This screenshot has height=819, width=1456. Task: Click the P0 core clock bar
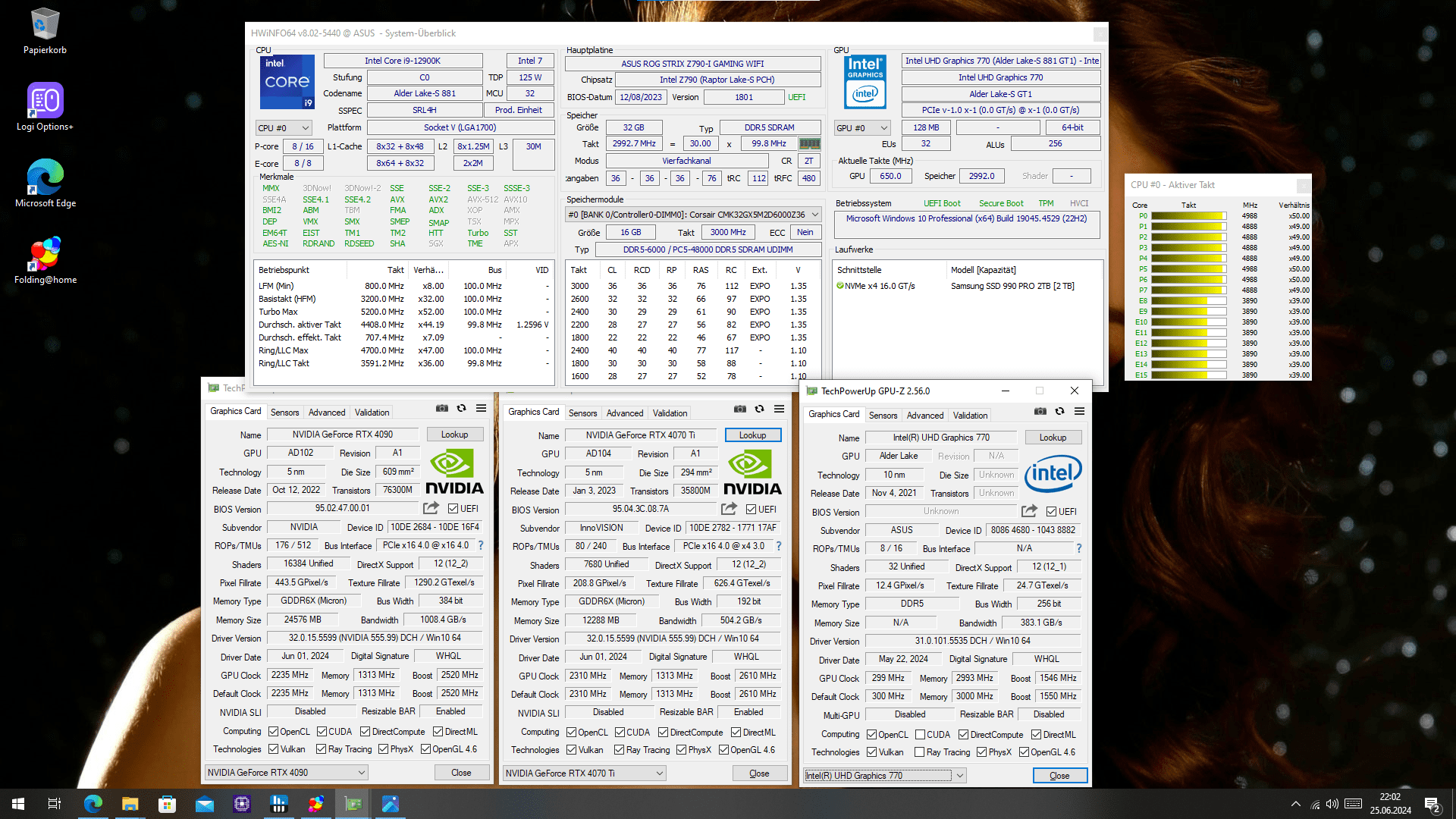point(1188,216)
